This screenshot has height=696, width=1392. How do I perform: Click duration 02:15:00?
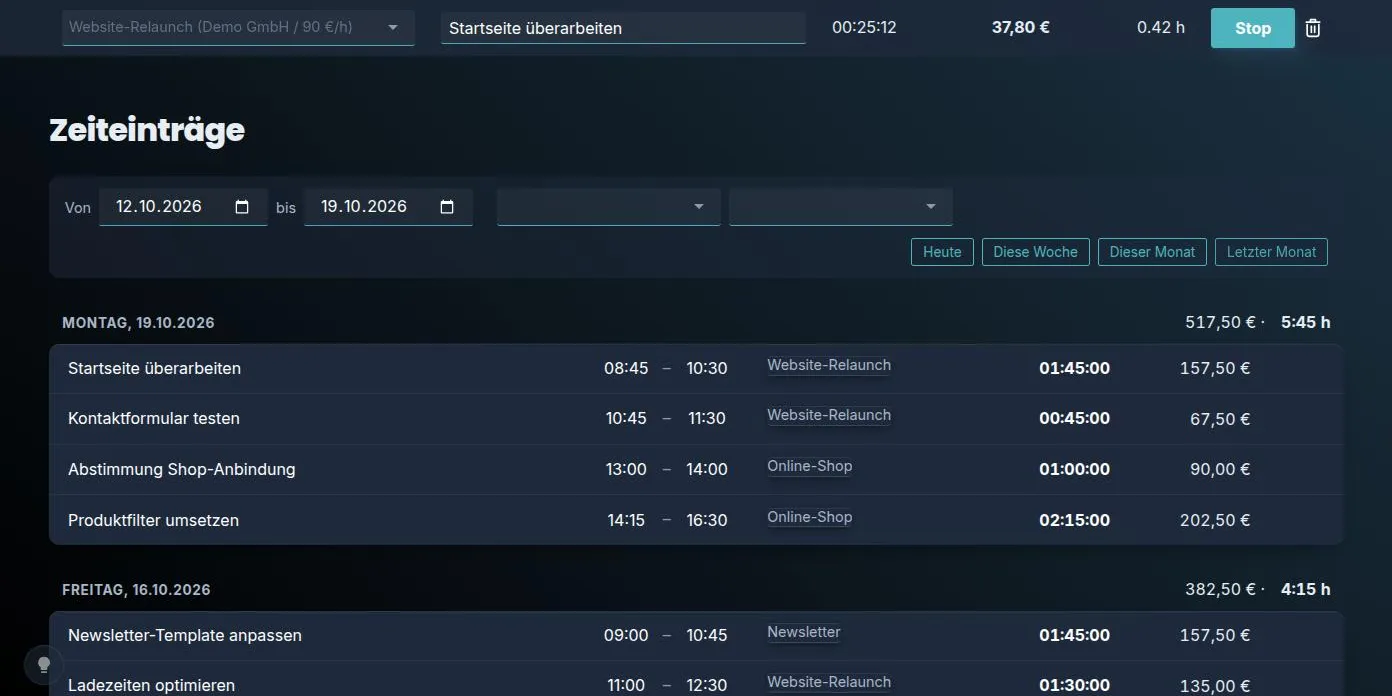pyautogui.click(x=1074, y=520)
